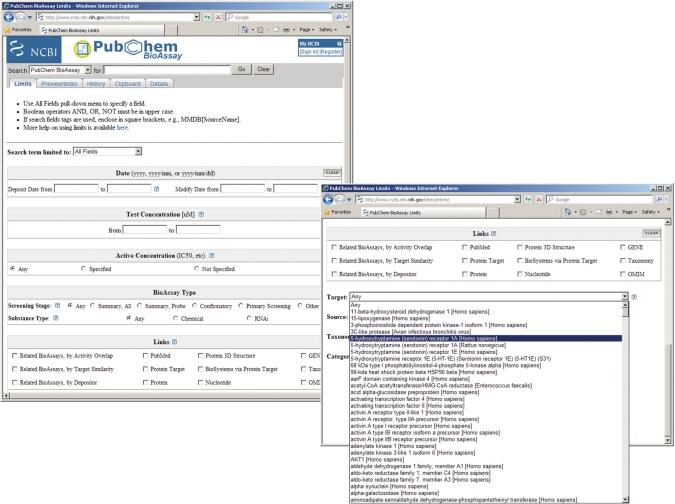Click Deposit Date from input field
Viewport: 675px width, 504px height.
pos(76,189)
